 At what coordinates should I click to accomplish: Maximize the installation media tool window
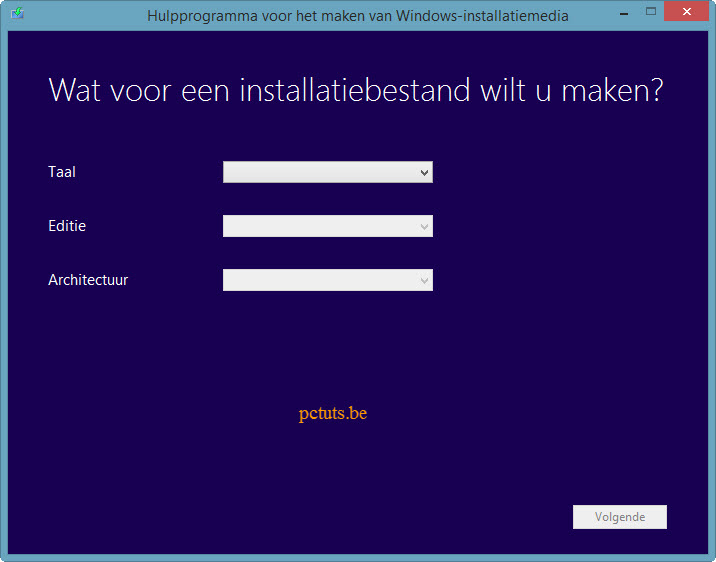click(651, 12)
